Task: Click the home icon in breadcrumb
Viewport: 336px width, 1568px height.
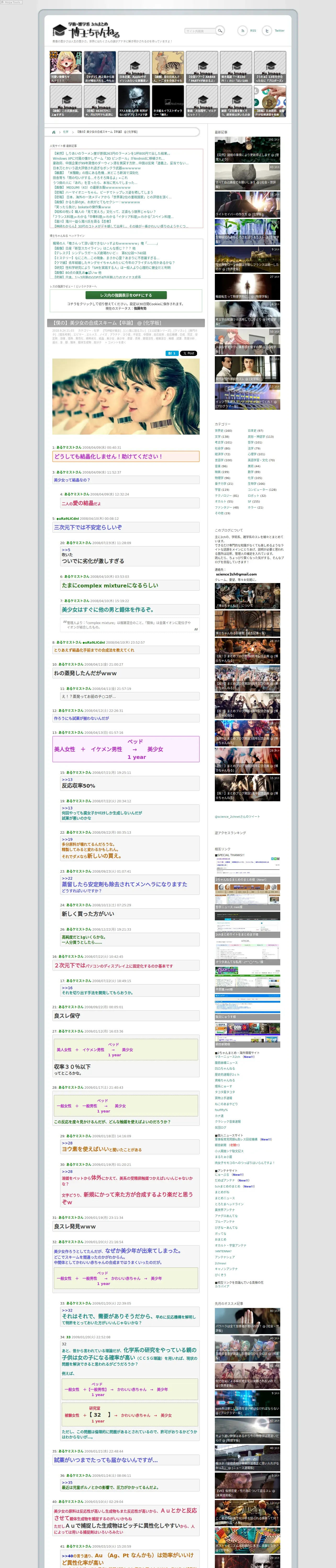Action: (x=54, y=132)
